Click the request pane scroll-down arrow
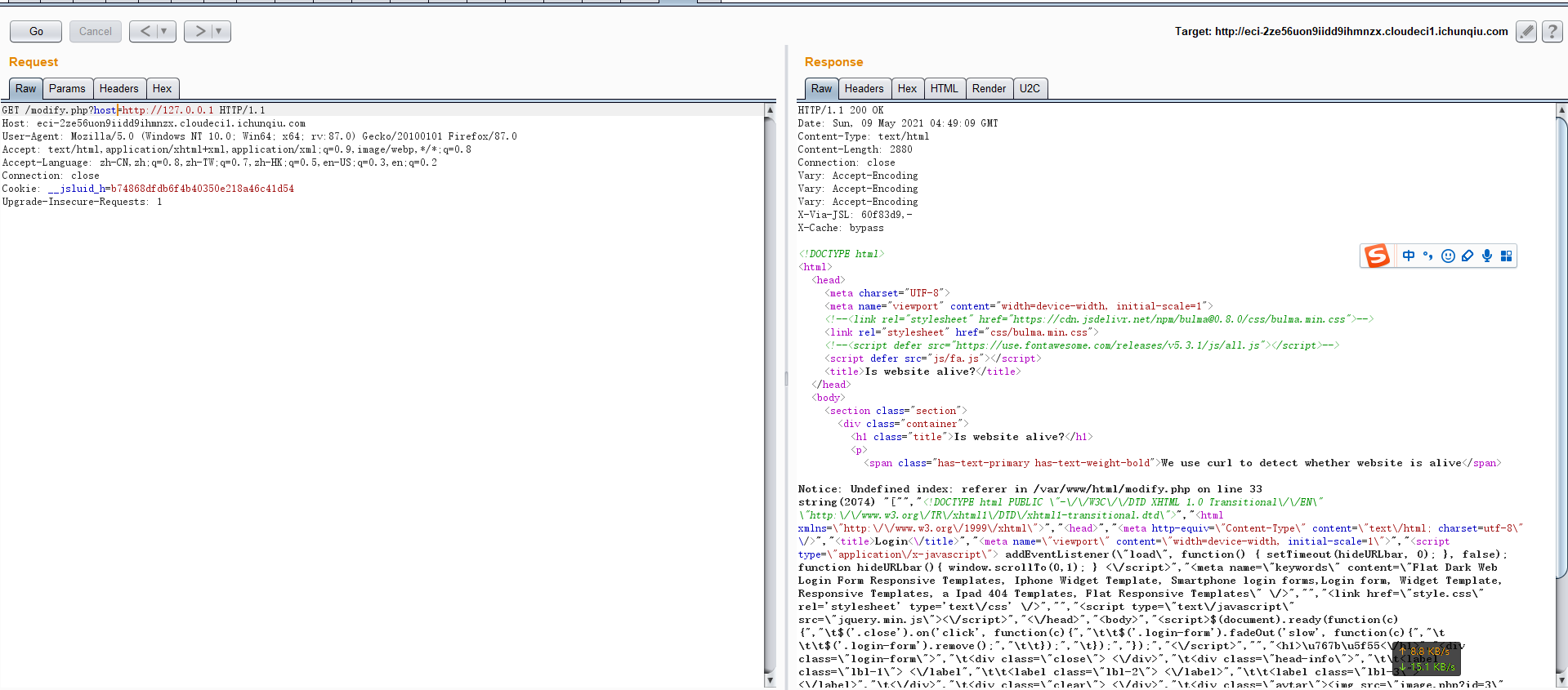 click(770, 680)
